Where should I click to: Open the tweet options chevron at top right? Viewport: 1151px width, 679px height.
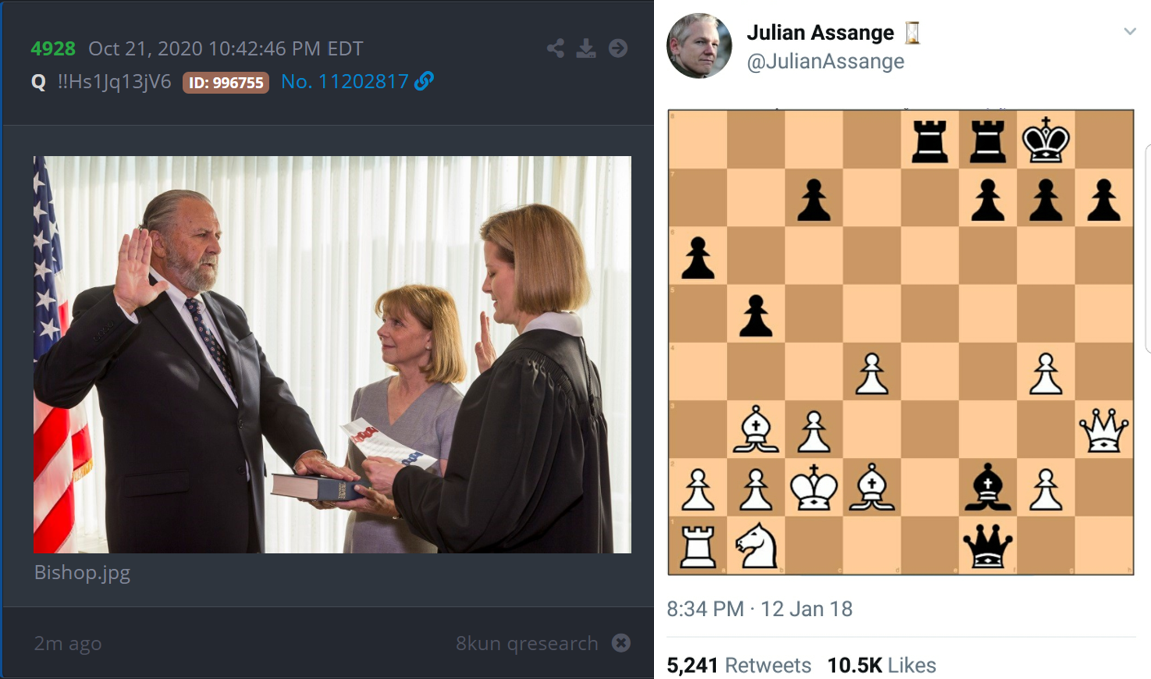coord(1130,32)
